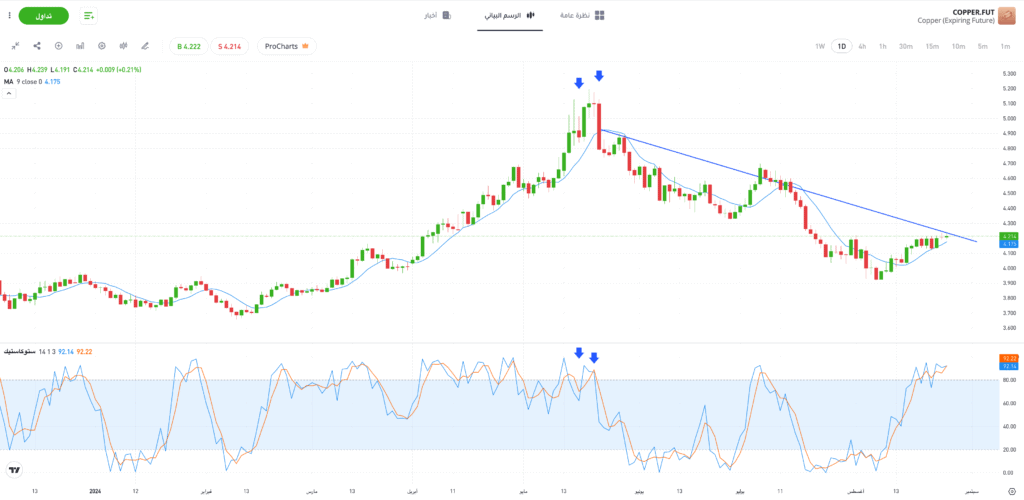Collapse the indicator legend chevron
This screenshot has height=500, width=1024.
8,93
